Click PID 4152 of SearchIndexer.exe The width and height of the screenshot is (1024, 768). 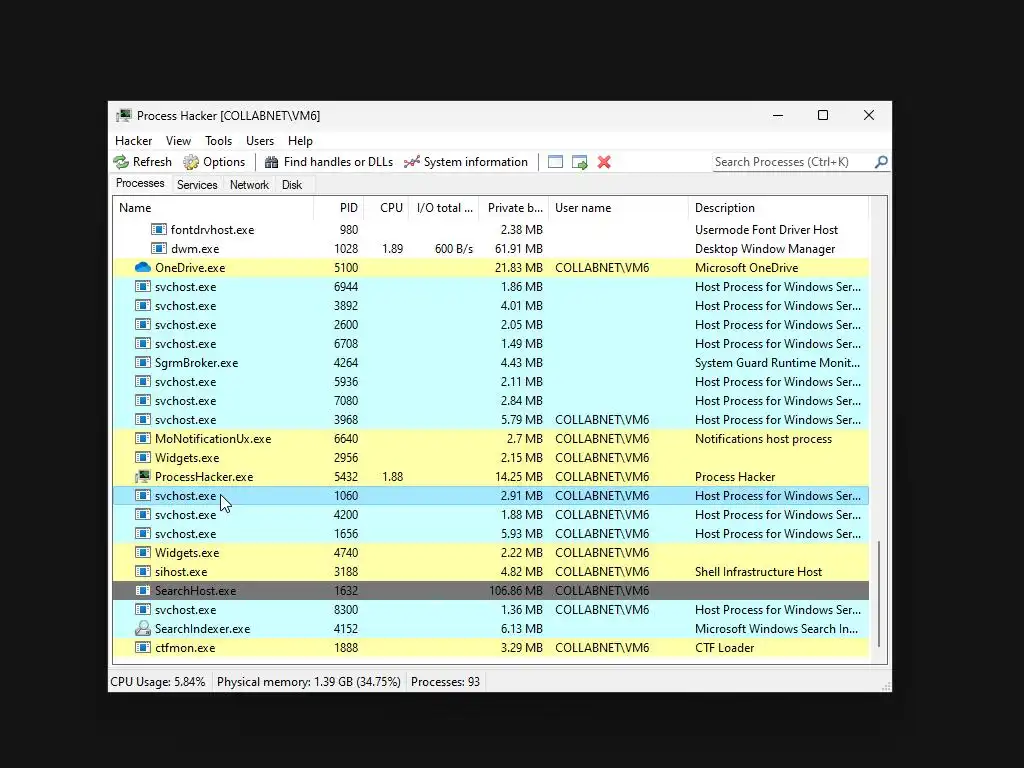click(346, 629)
